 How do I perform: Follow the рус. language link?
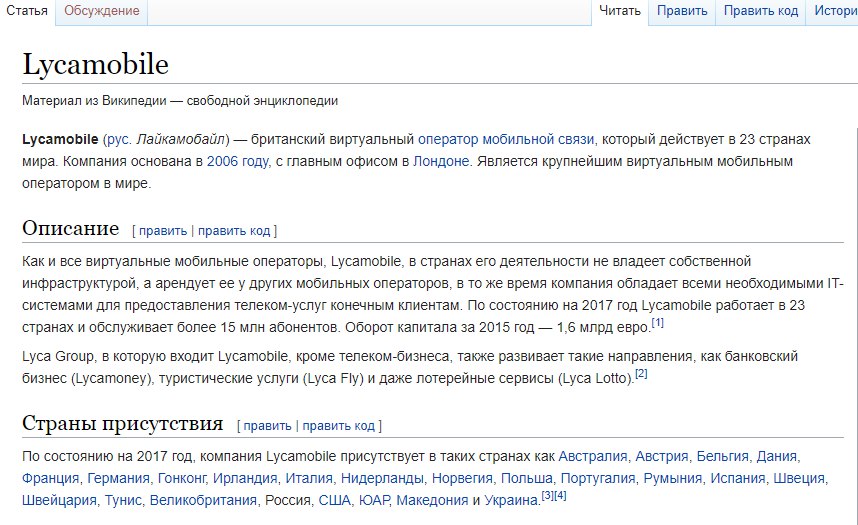(119, 140)
